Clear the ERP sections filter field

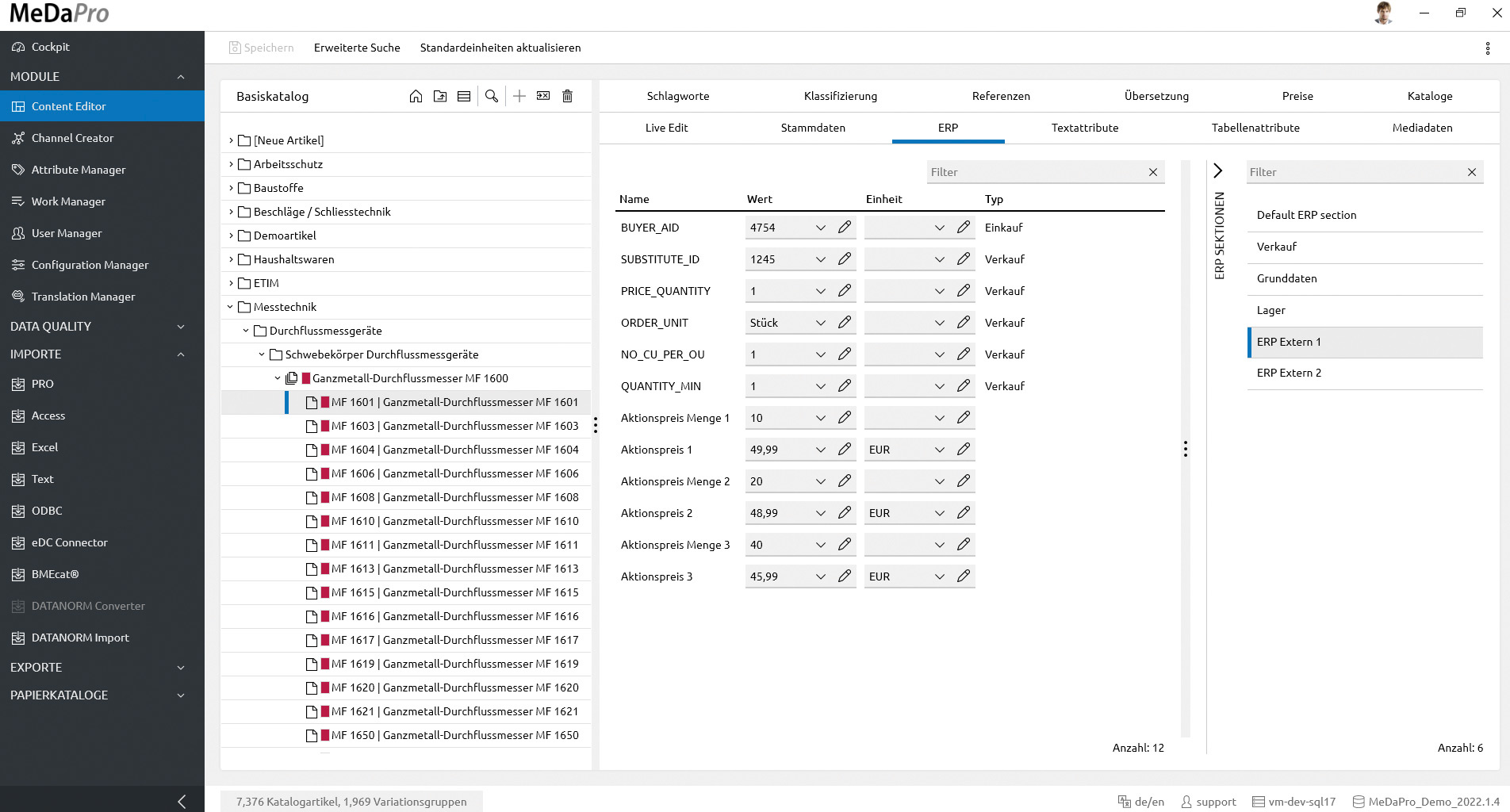[x=1472, y=172]
